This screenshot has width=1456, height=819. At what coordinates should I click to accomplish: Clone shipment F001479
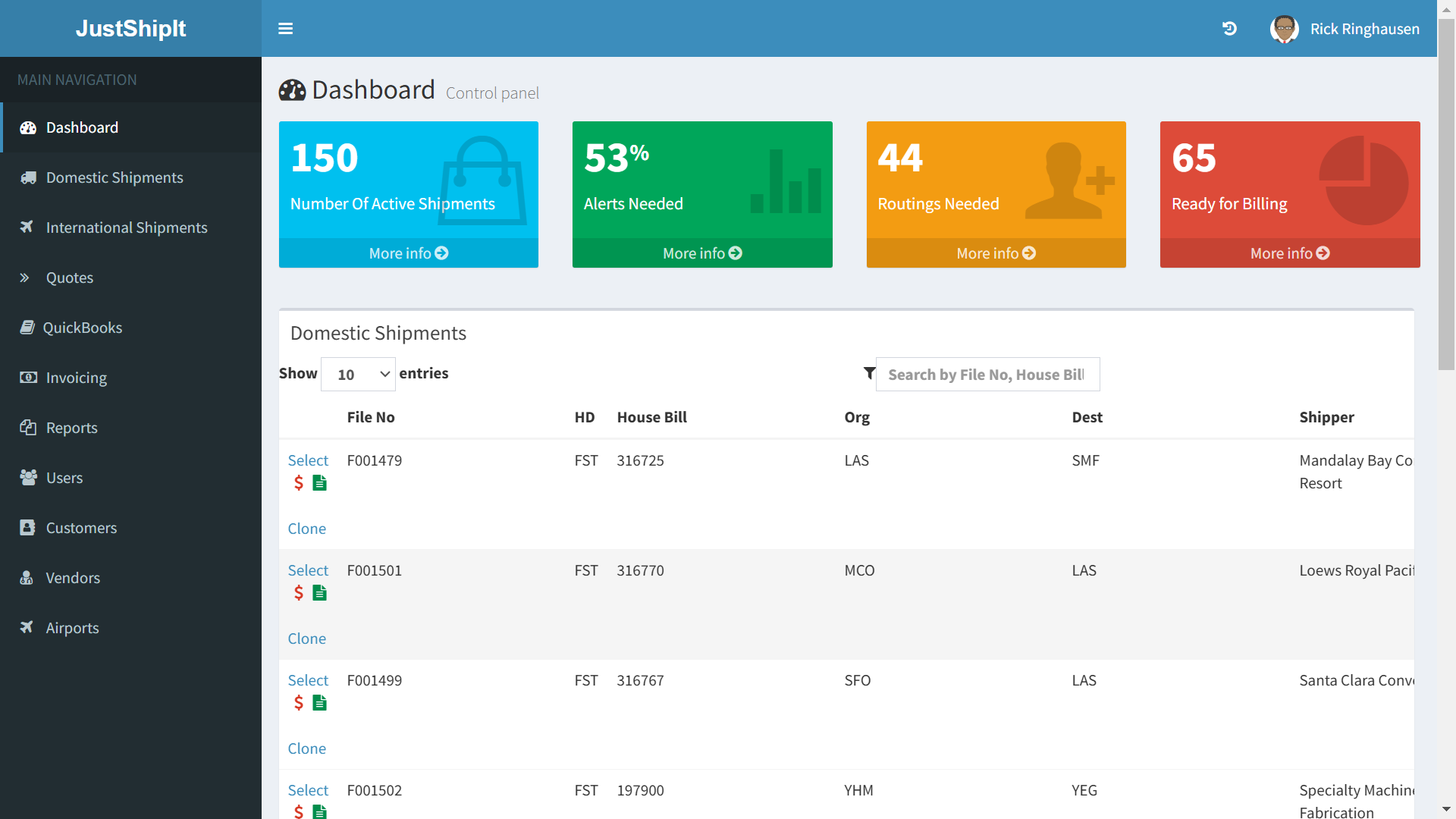[x=307, y=529]
